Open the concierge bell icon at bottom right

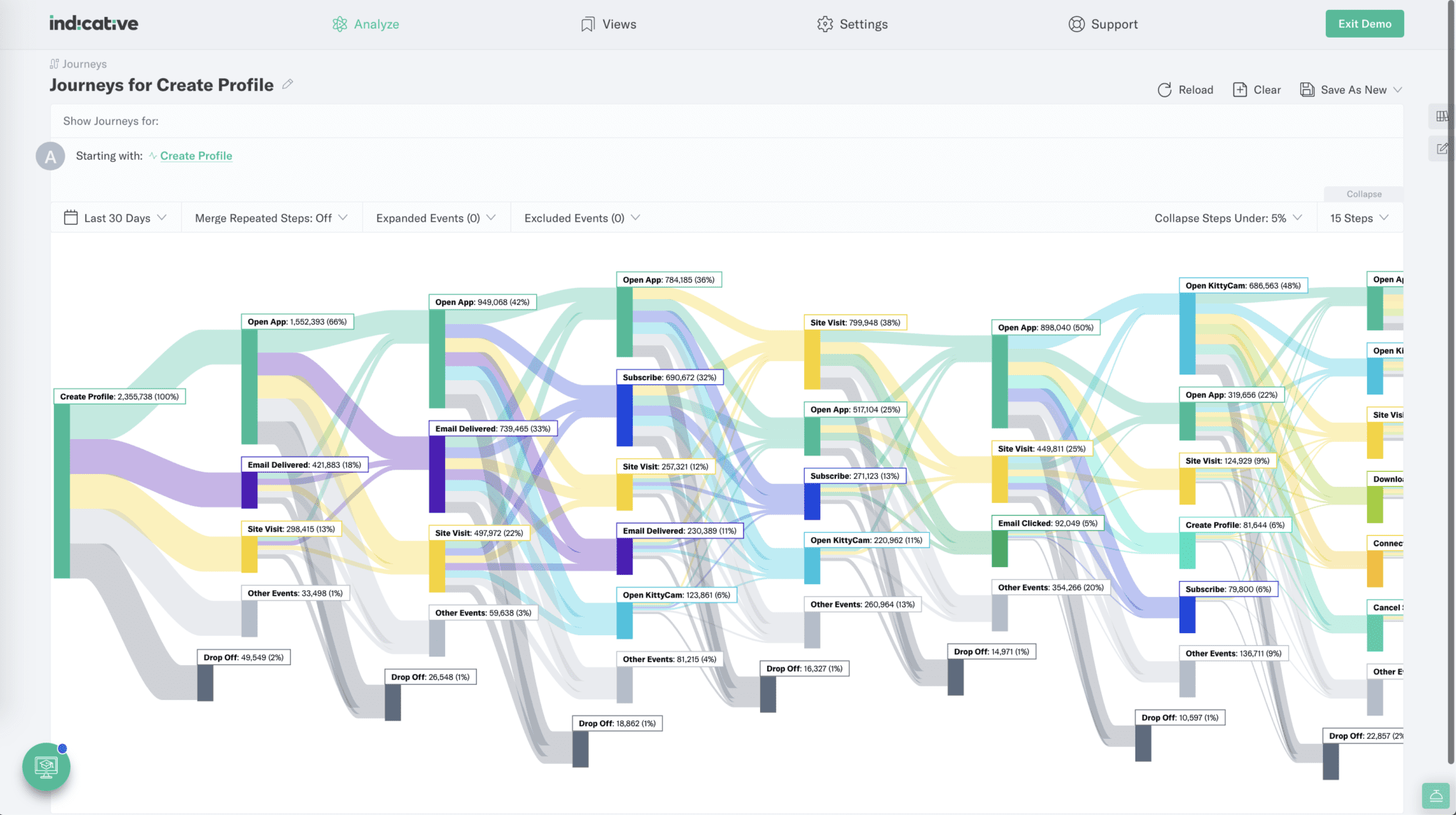pyautogui.click(x=1435, y=796)
